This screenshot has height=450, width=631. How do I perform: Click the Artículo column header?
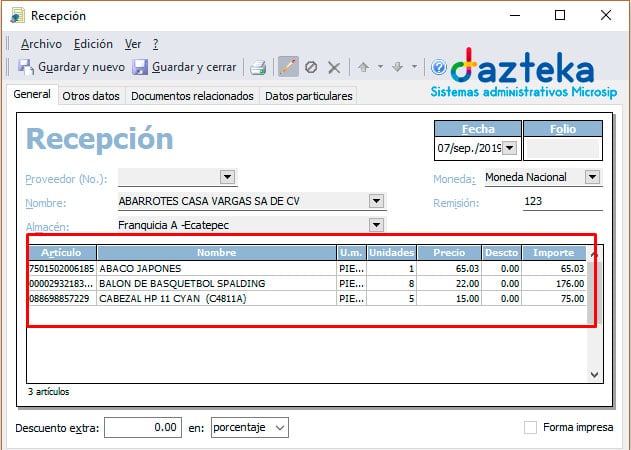[62, 253]
